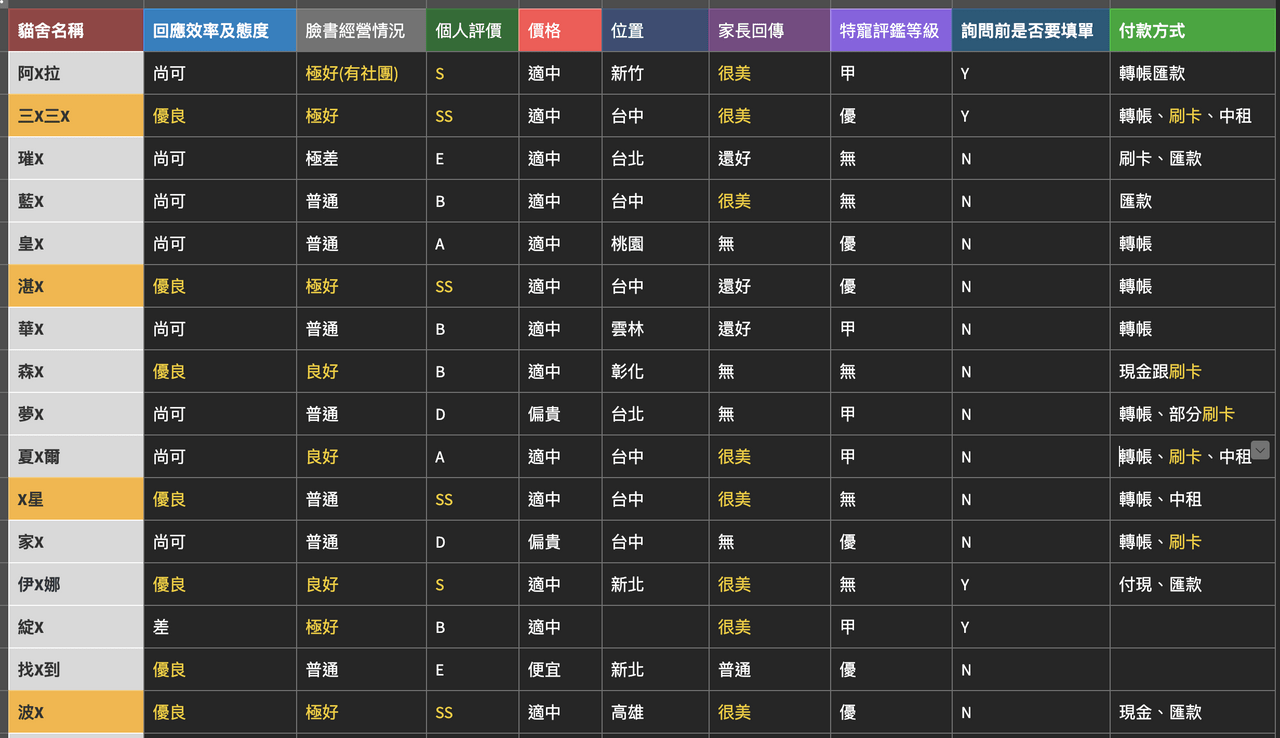Viewport: 1280px width, 738px height.
Task: Click the name cell 伊X娜
Action: (76, 584)
